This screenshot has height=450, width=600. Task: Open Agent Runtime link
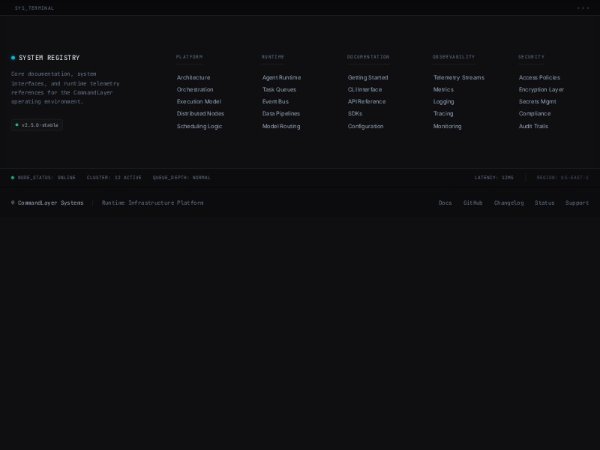coord(281,78)
